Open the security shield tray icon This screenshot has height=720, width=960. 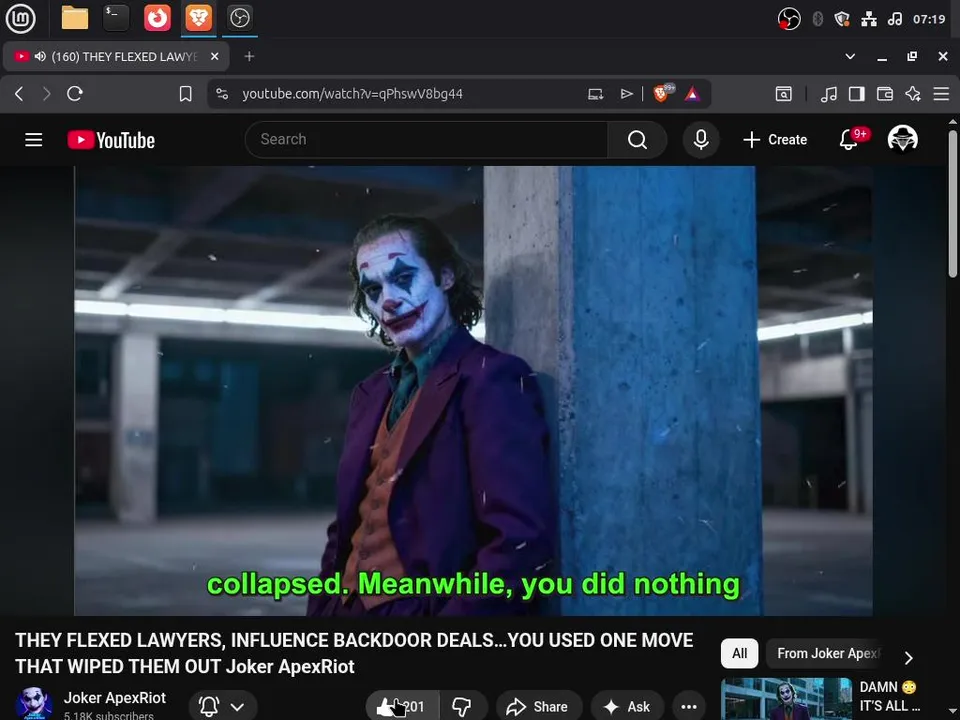coord(842,19)
